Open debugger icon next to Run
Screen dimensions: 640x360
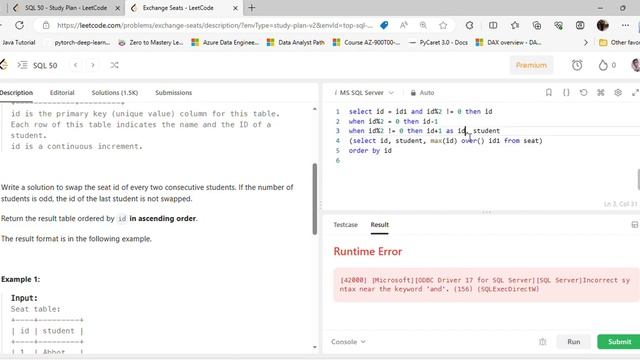click(x=542, y=342)
